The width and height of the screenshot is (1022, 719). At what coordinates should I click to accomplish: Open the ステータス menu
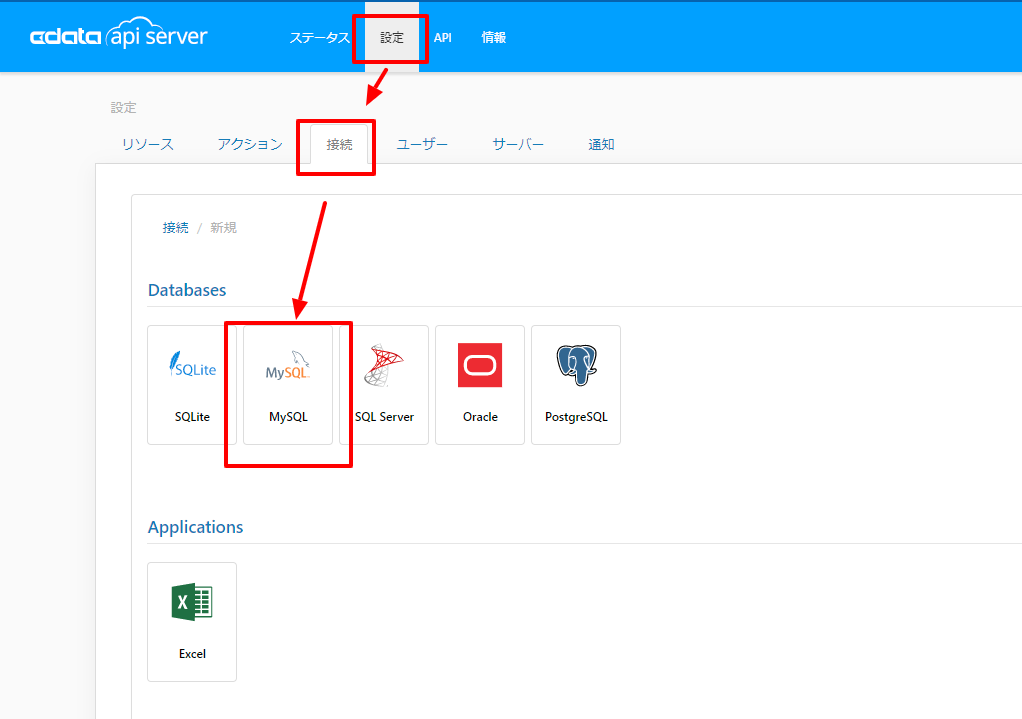pos(319,38)
